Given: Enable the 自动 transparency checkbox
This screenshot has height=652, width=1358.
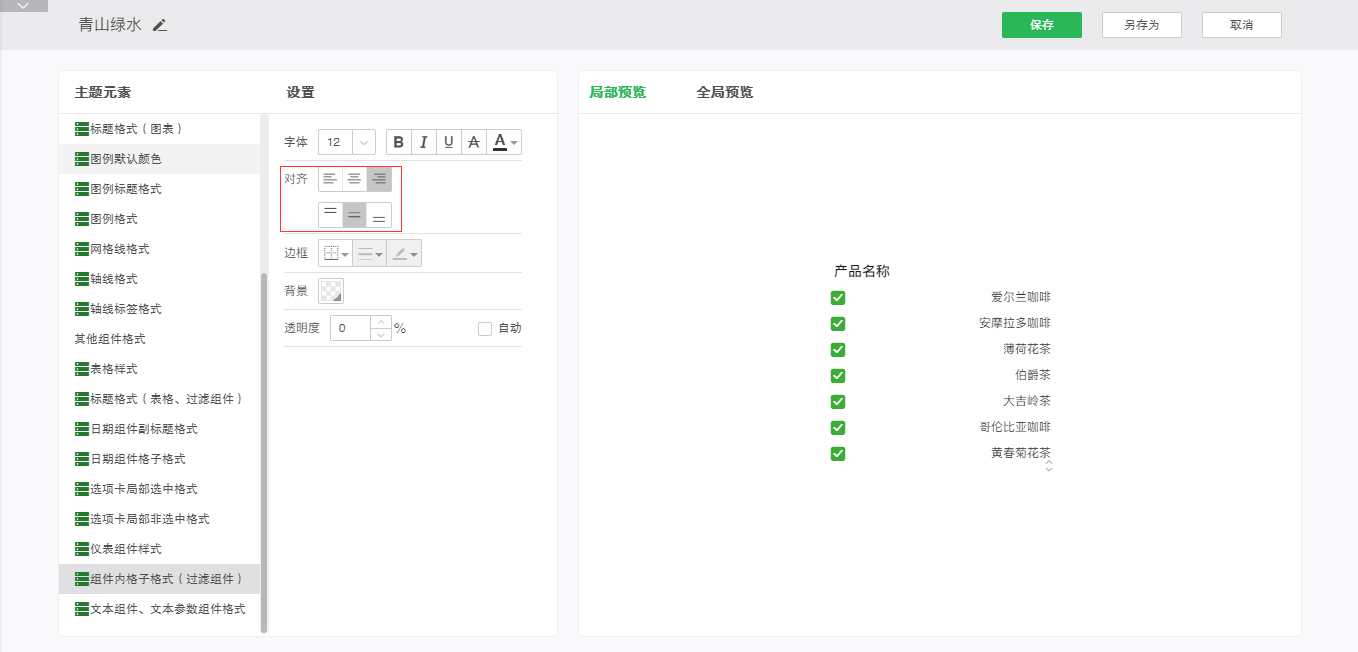Looking at the screenshot, I should point(485,328).
